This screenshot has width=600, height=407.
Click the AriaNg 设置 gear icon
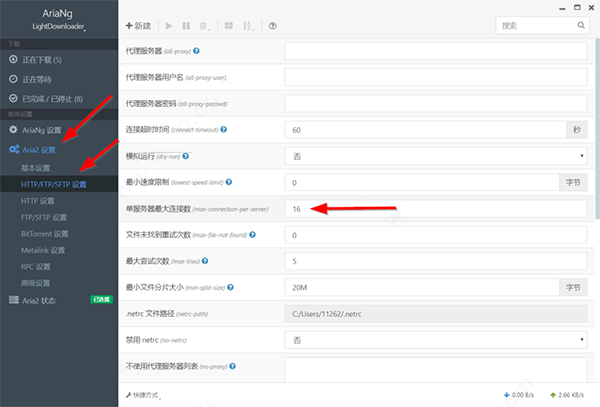[13, 130]
